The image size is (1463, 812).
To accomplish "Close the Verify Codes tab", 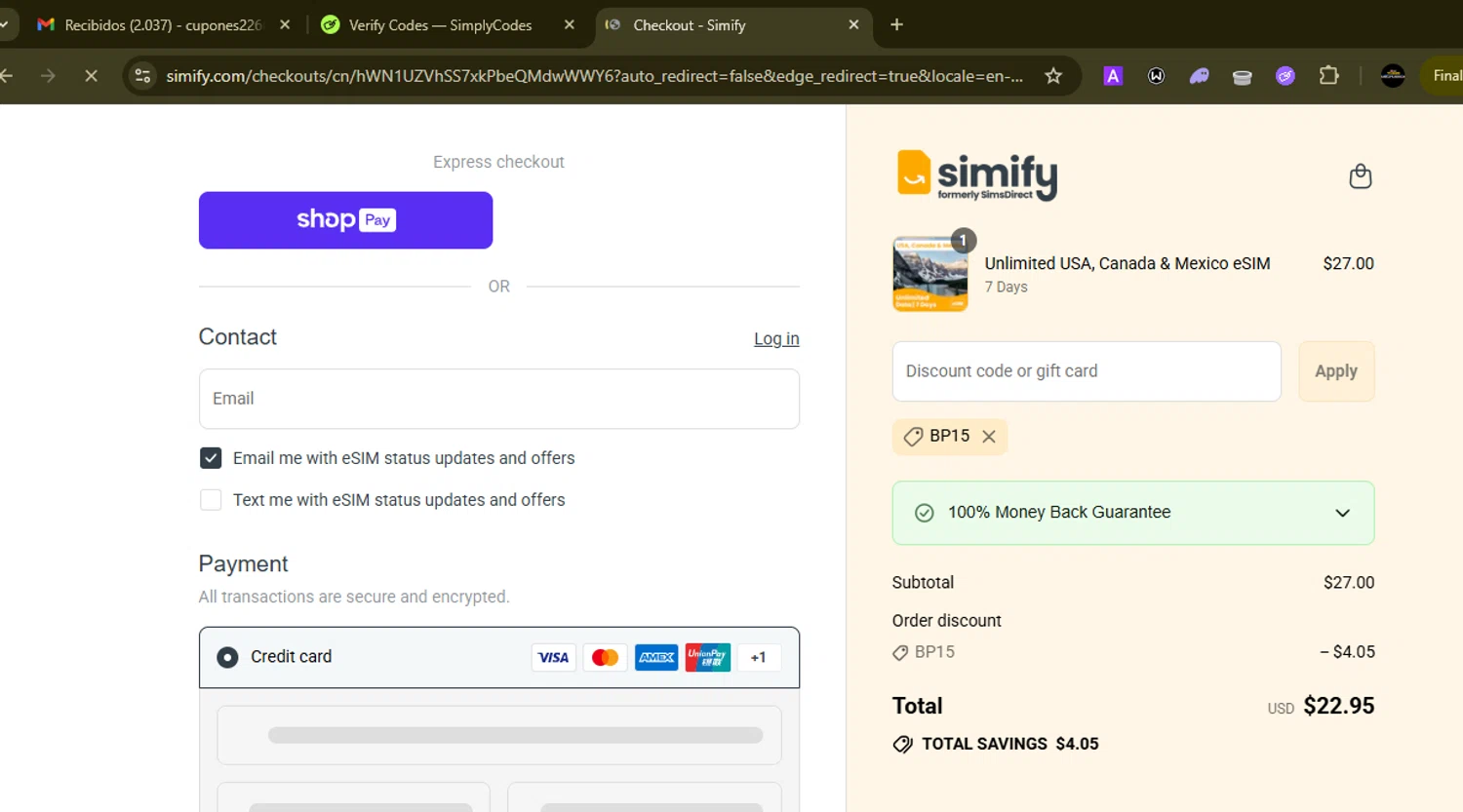I will [x=570, y=25].
